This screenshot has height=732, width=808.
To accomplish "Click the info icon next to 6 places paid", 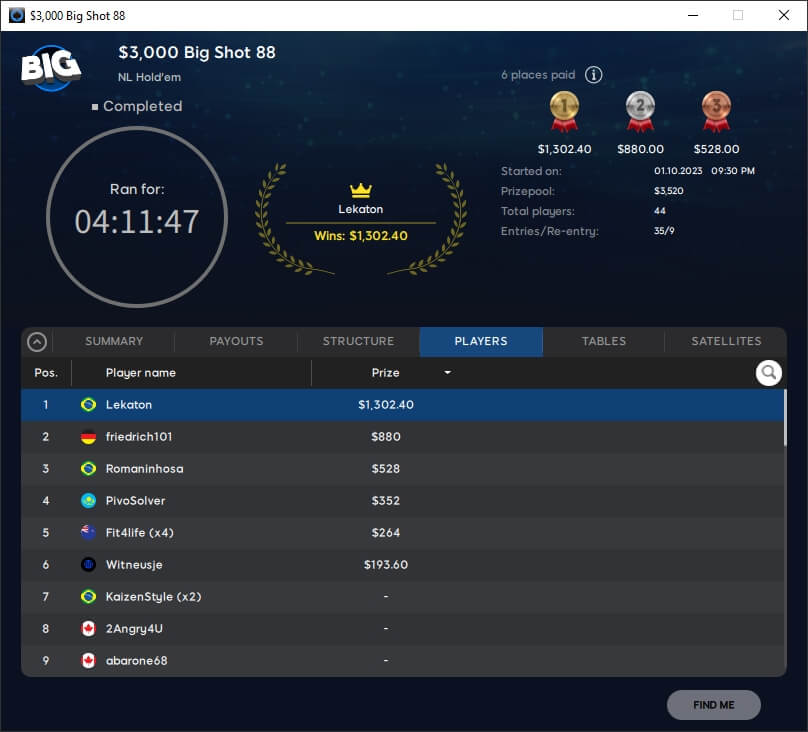I will pyautogui.click(x=593, y=75).
